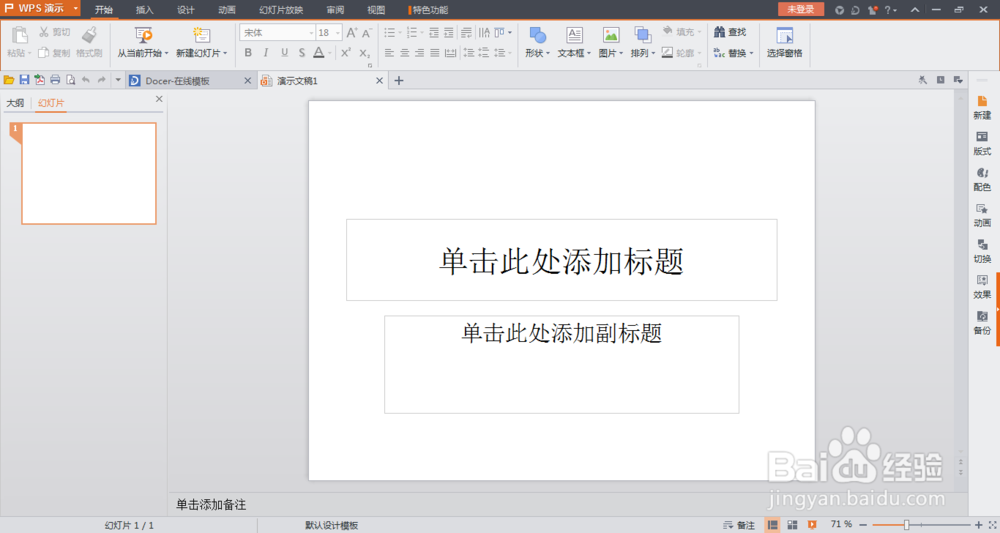This screenshot has height=533, width=1000.
Task: Click the print icon in quick toolbar
Action: tap(55, 80)
